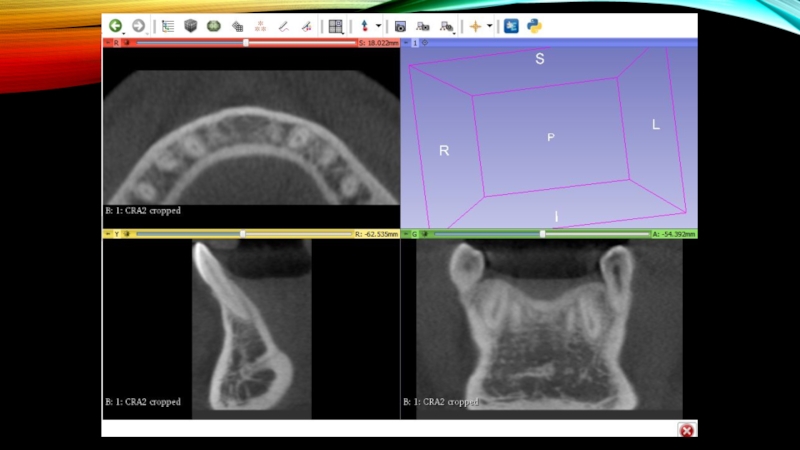The width and height of the screenshot is (800, 450).
Task: Open the view layout selector
Action: pyautogui.click(x=335, y=26)
